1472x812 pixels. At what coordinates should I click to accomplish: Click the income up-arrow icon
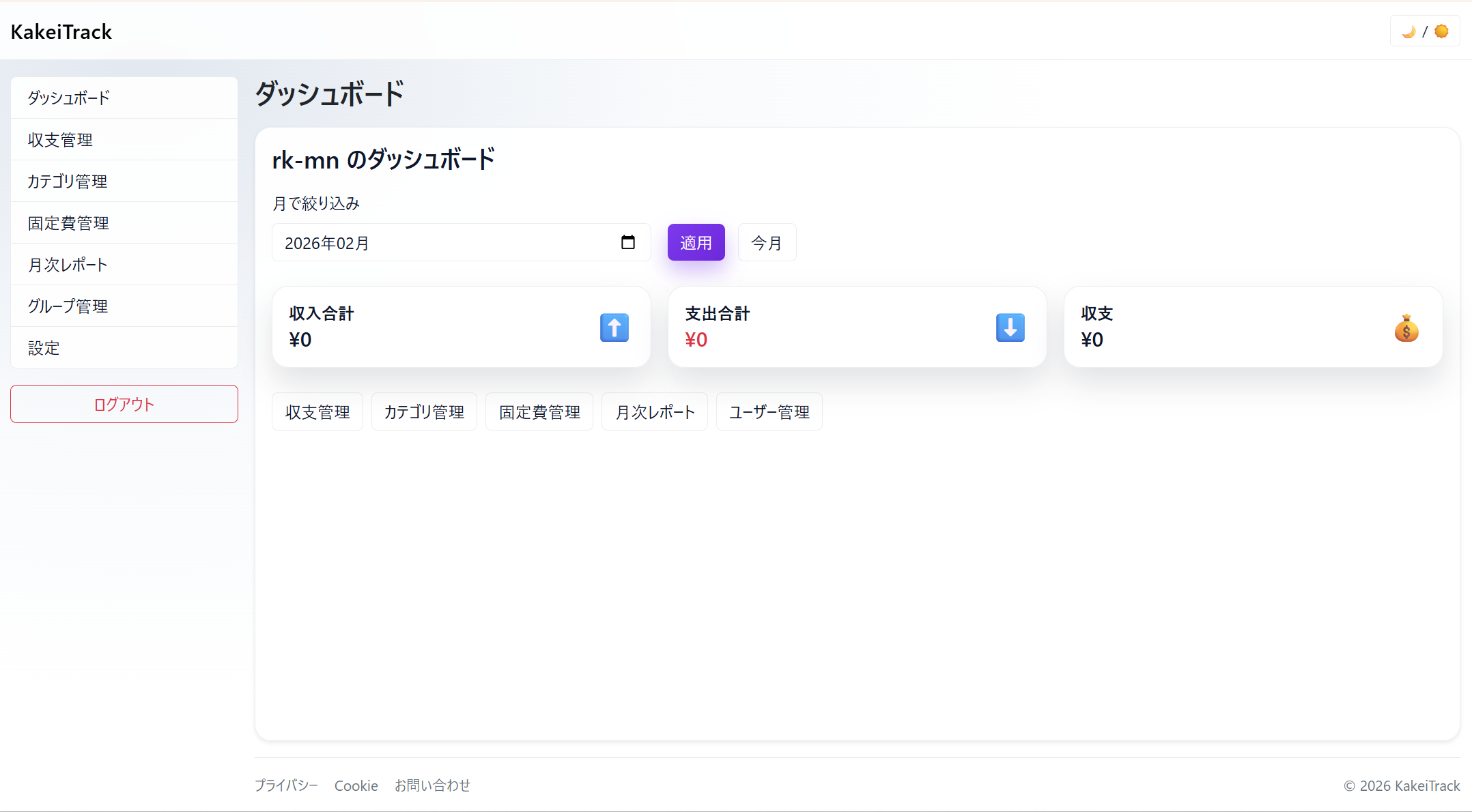(614, 328)
